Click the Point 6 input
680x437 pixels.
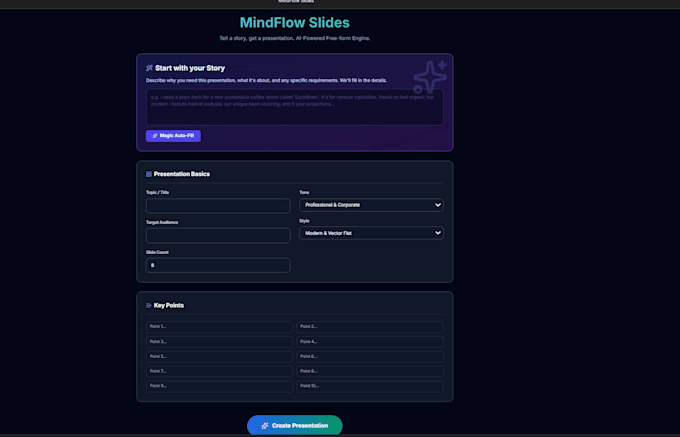point(370,356)
